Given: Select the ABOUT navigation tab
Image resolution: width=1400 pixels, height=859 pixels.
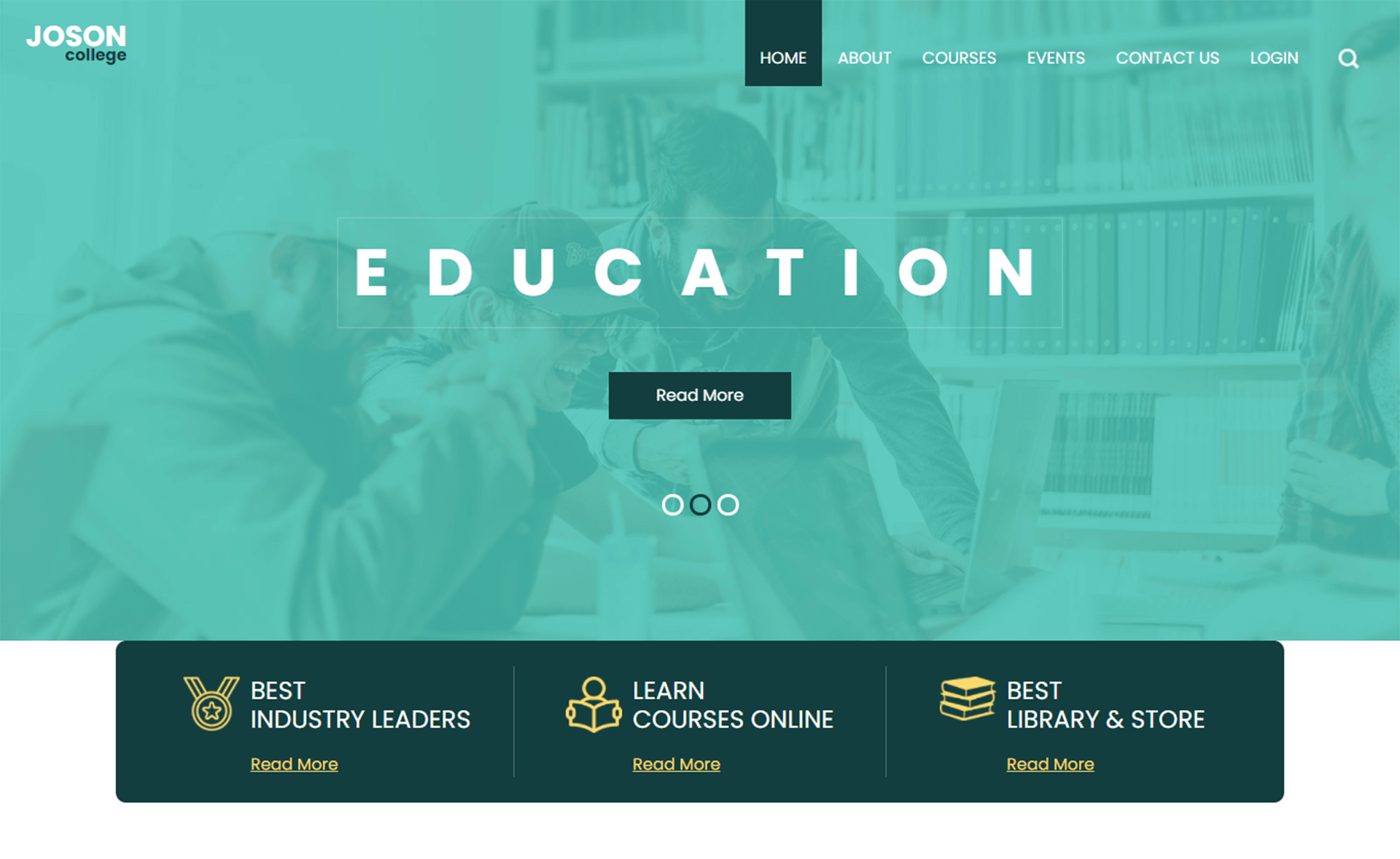Looking at the screenshot, I should click(863, 57).
